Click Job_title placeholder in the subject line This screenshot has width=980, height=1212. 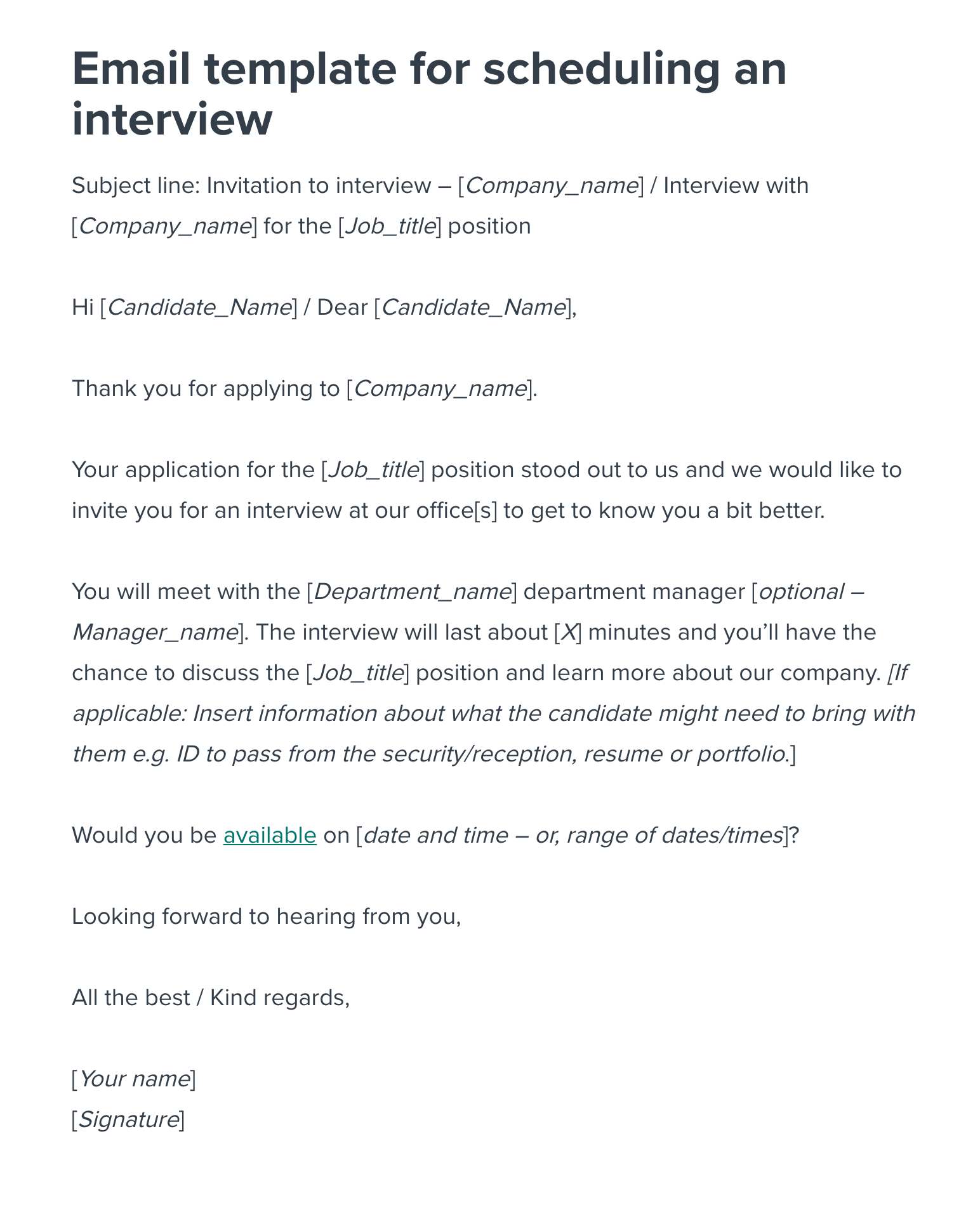[390, 226]
